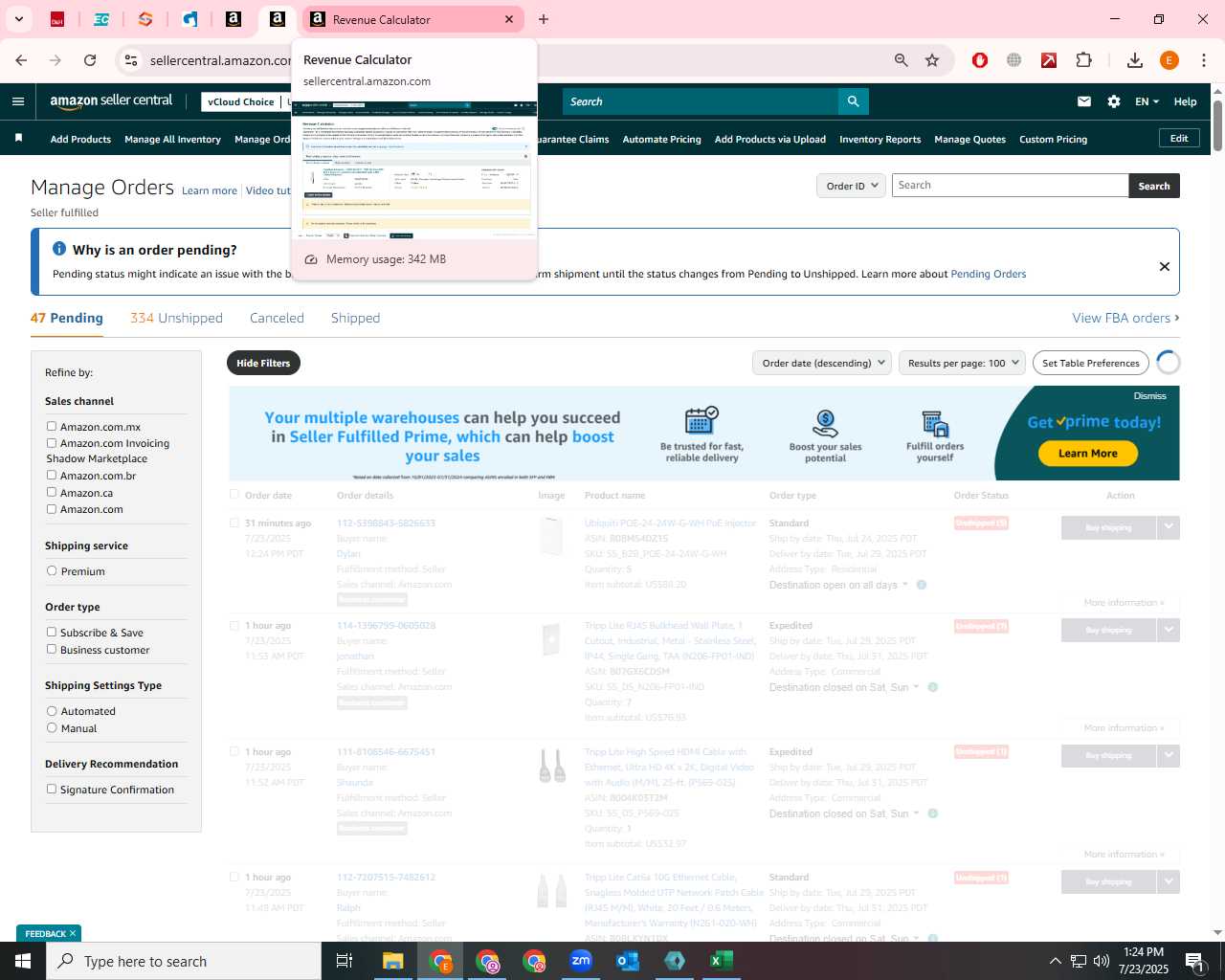Screen dimensions: 1225x980
Task: Close the Revenue Calculator tab
Action: (x=509, y=19)
